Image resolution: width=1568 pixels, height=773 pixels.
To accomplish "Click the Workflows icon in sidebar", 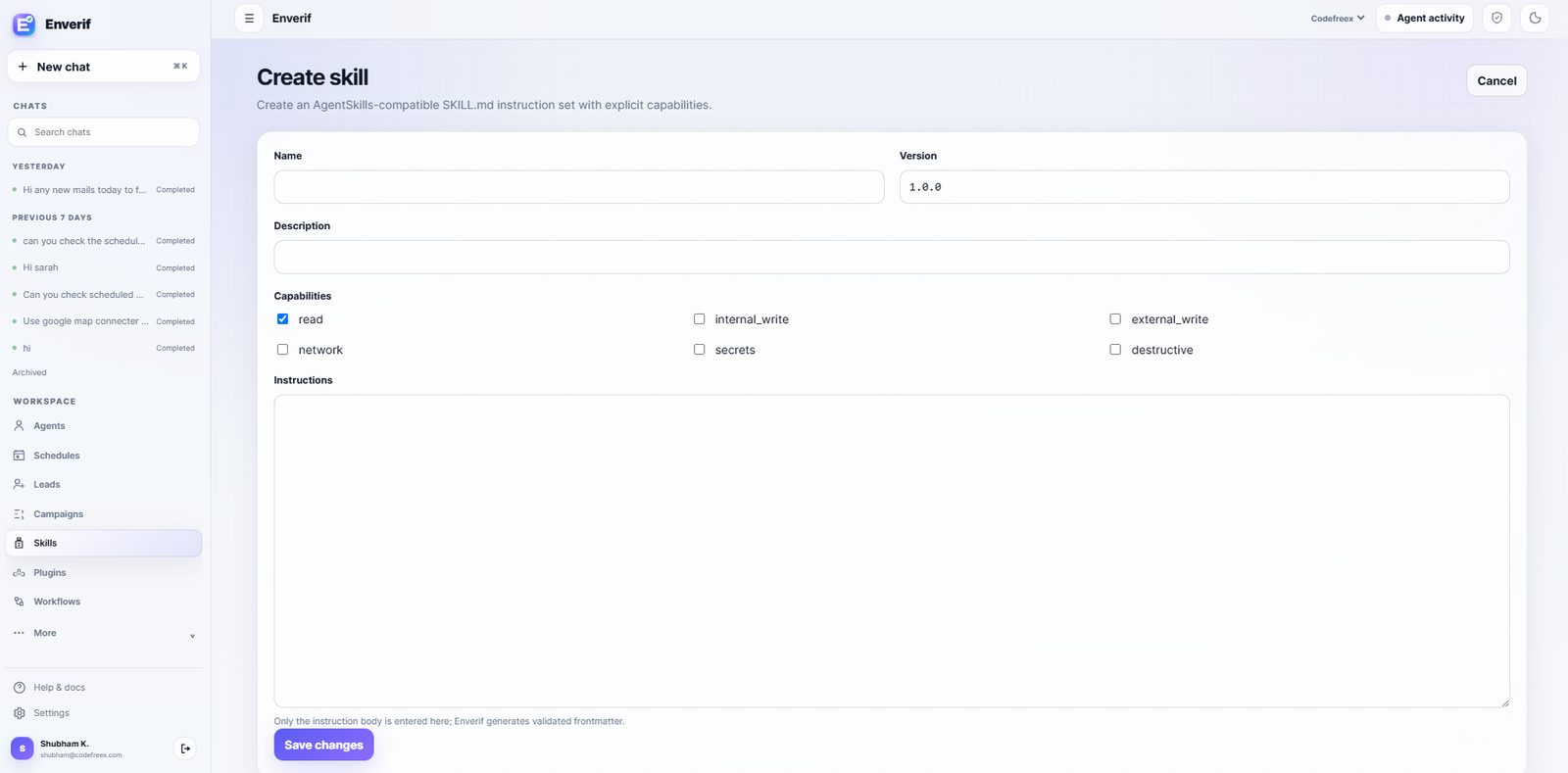I will [19, 602].
